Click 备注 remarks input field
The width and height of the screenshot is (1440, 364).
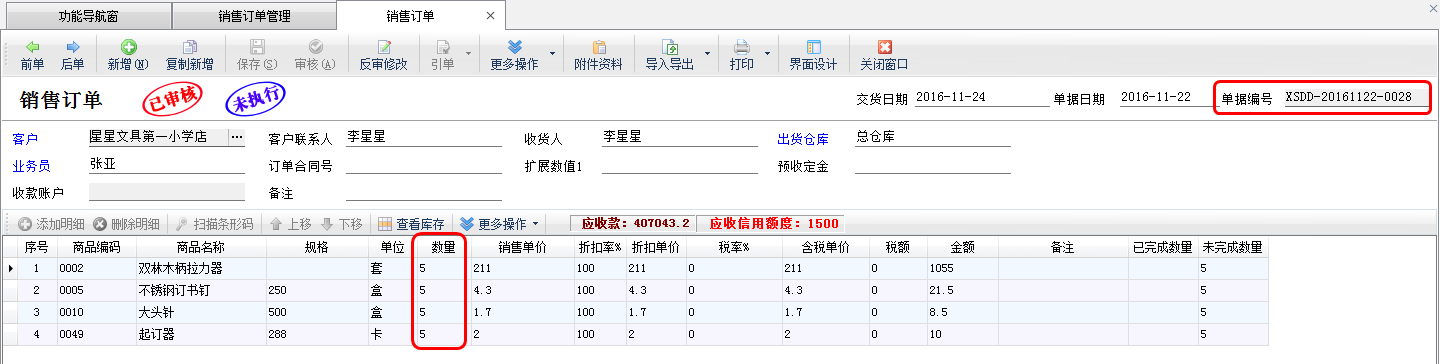424,192
